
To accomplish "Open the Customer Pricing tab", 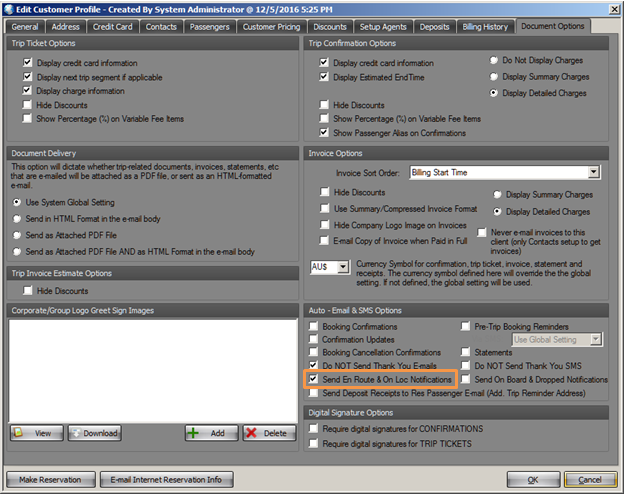I will tap(271, 27).
